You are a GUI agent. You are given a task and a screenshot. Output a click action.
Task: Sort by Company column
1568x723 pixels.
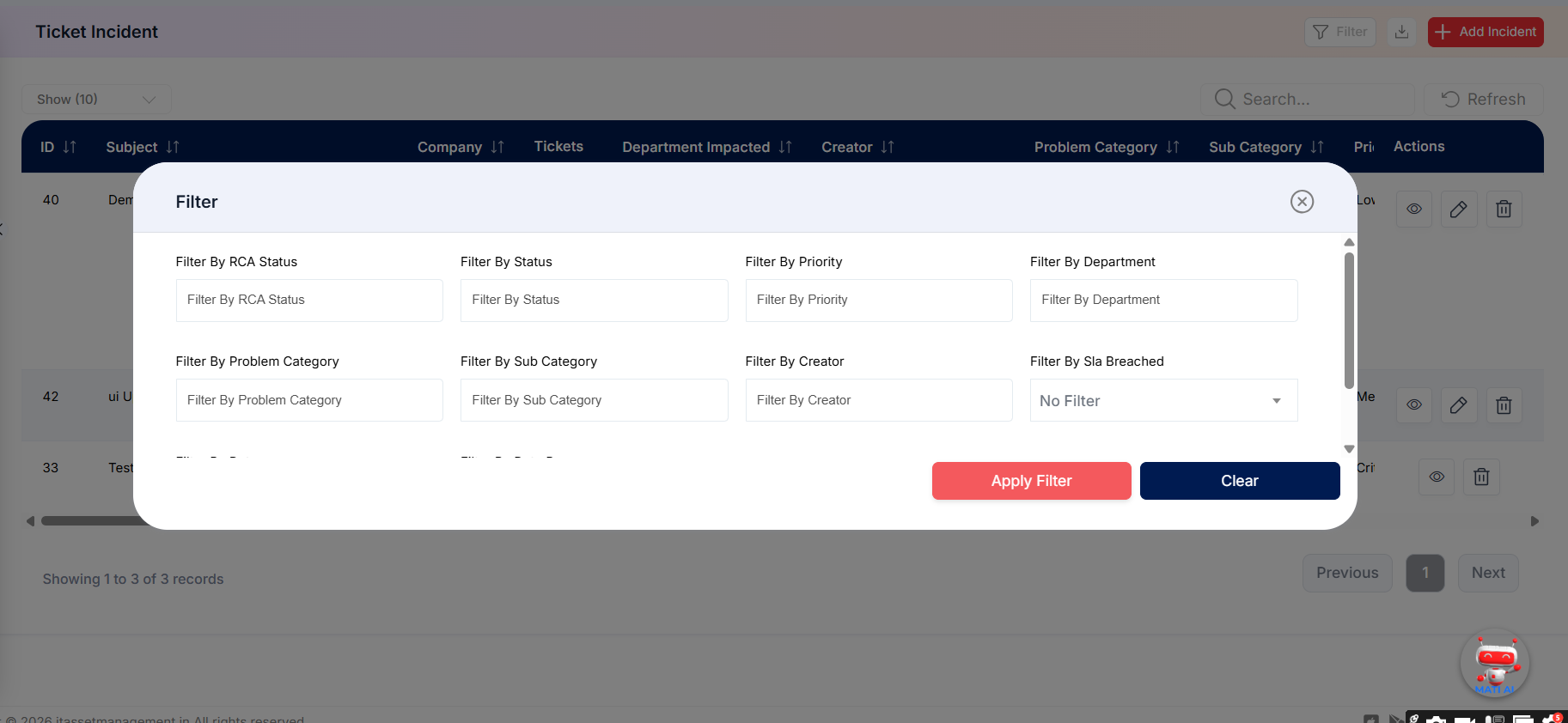[x=497, y=147]
